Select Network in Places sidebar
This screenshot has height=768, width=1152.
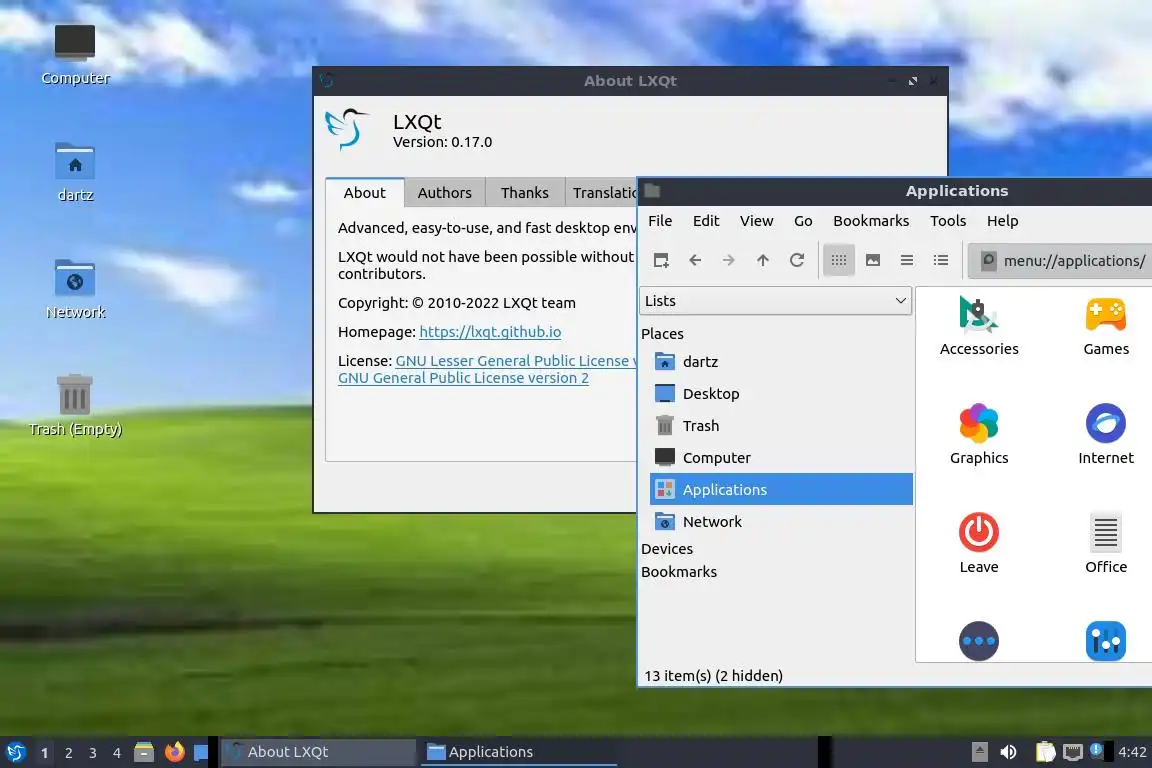(x=781, y=521)
